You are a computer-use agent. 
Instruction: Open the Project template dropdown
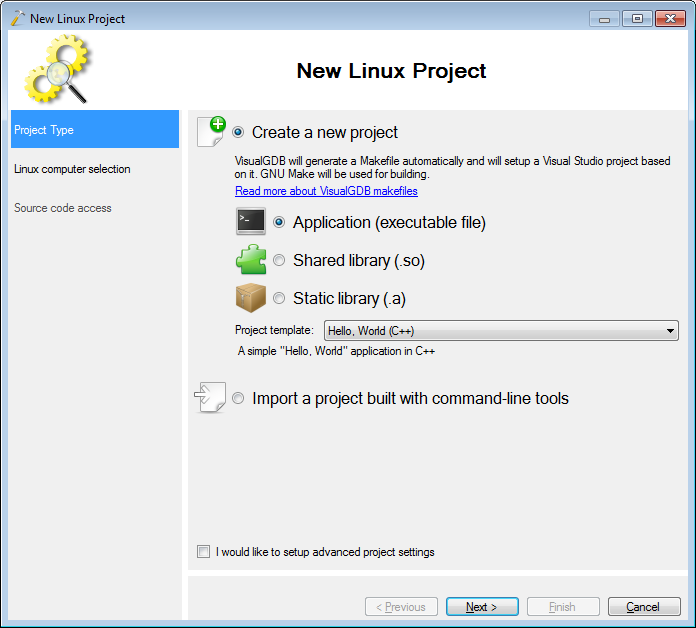pos(501,331)
